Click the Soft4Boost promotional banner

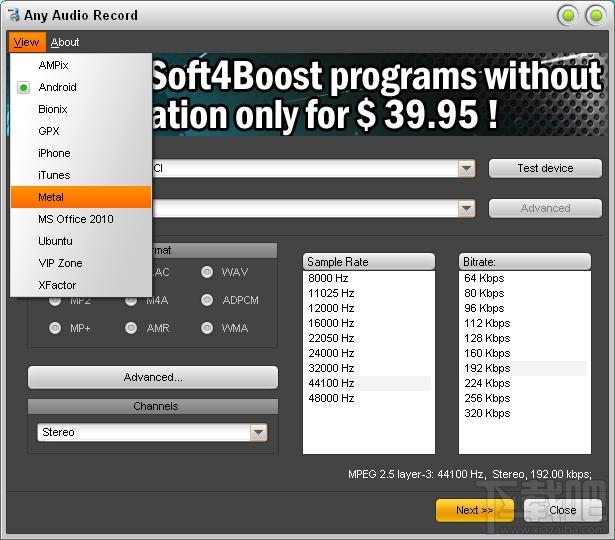click(380, 95)
